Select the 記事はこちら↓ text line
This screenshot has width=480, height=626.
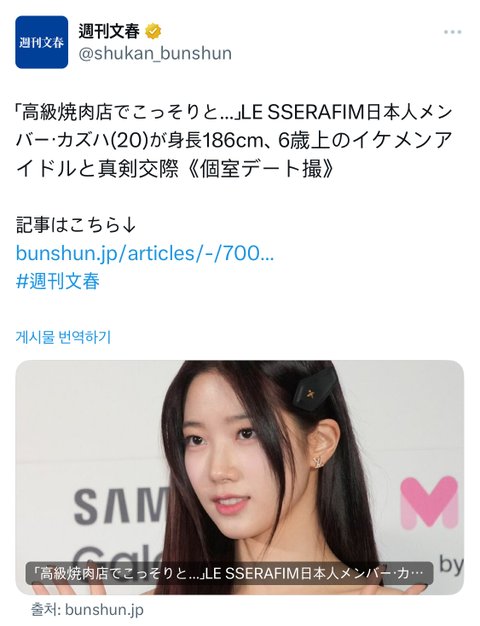[x=76, y=225]
